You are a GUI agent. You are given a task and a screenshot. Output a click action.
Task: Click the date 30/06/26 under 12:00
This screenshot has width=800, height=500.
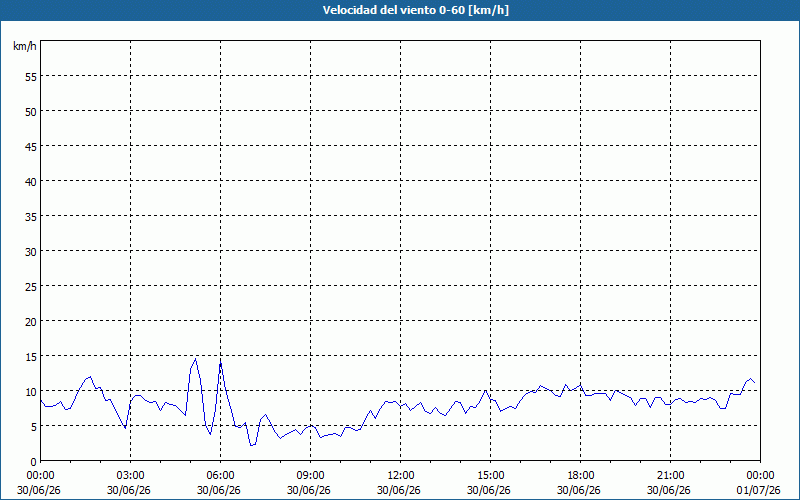click(x=398, y=490)
